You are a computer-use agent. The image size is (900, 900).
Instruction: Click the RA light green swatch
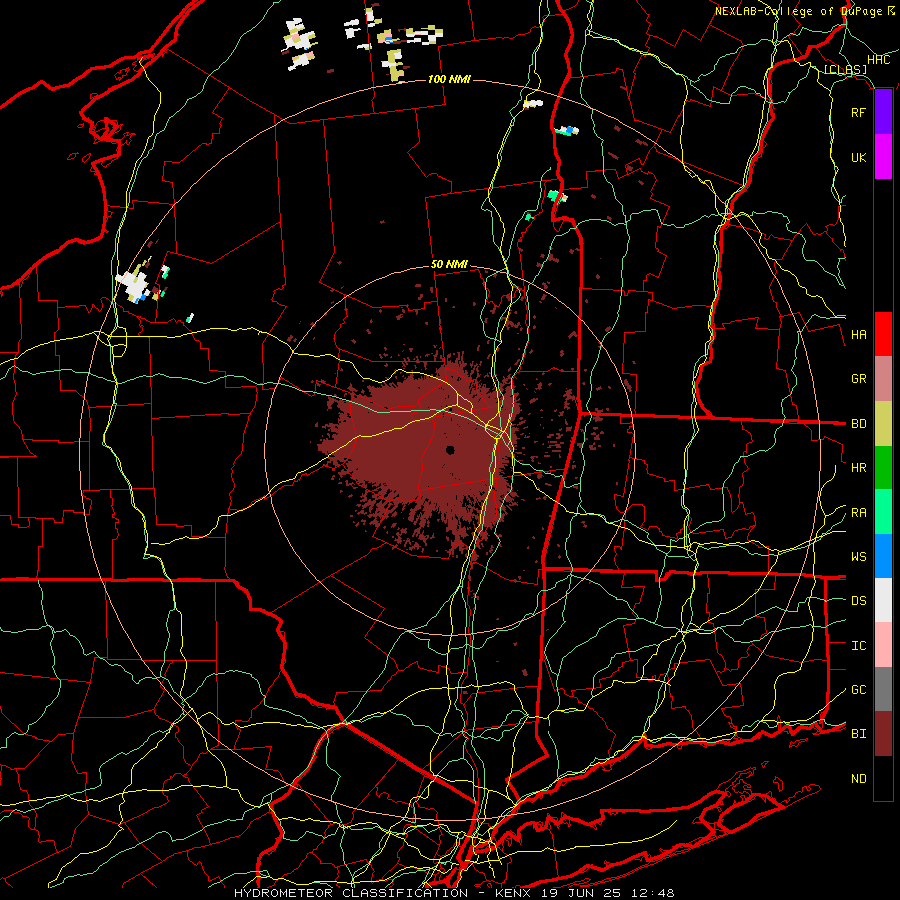[883, 512]
